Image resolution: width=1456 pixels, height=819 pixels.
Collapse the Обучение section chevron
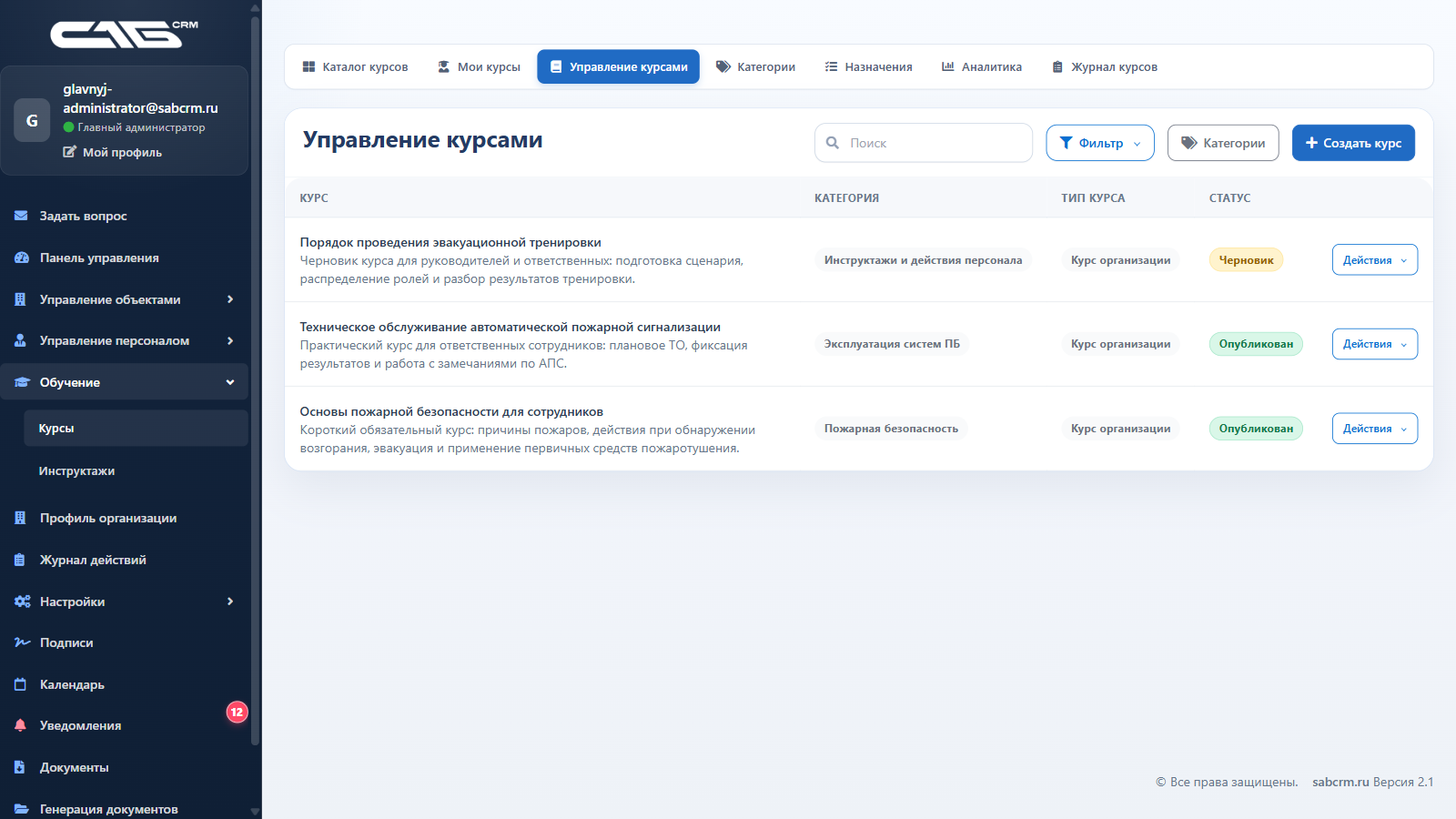click(x=230, y=382)
